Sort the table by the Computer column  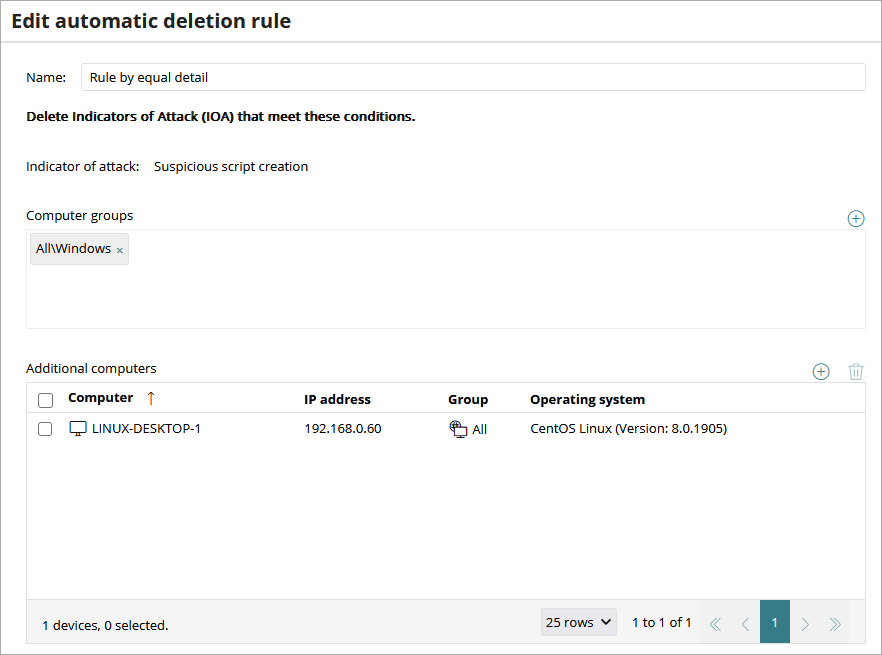(x=100, y=397)
